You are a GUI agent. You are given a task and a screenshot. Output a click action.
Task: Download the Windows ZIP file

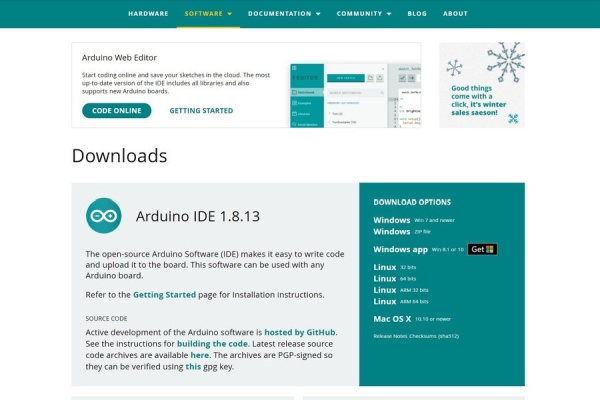point(402,232)
